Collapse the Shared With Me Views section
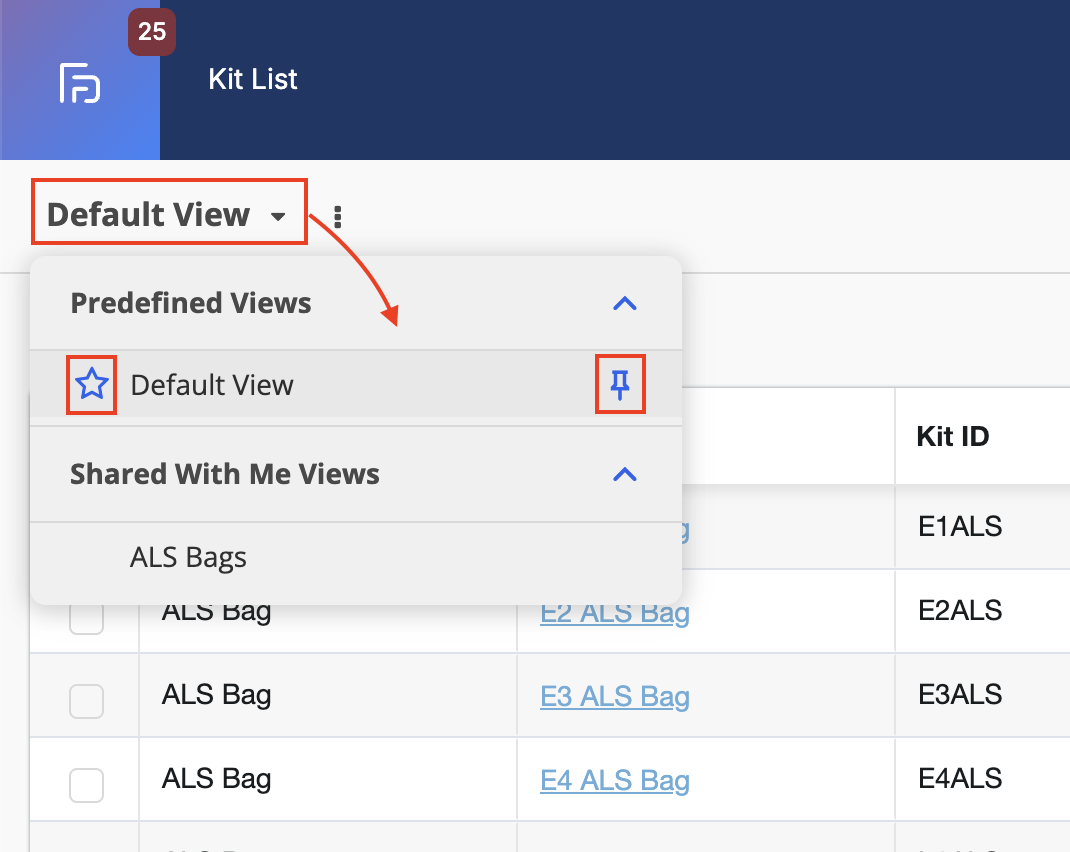This screenshot has height=852, width=1070. click(624, 475)
